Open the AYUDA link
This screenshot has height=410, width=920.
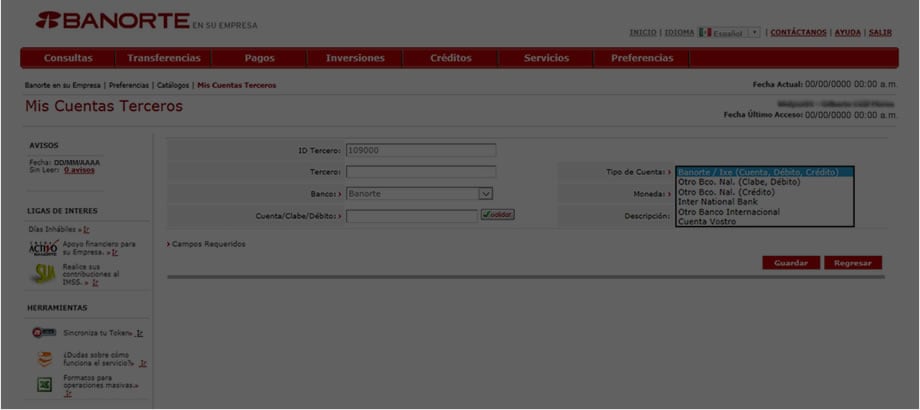point(847,33)
